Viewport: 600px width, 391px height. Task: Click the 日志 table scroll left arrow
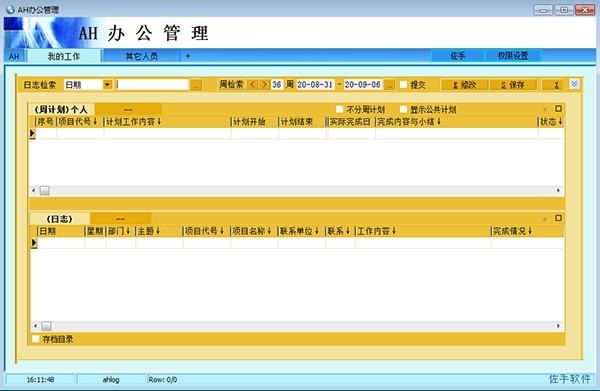click(x=35, y=326)
